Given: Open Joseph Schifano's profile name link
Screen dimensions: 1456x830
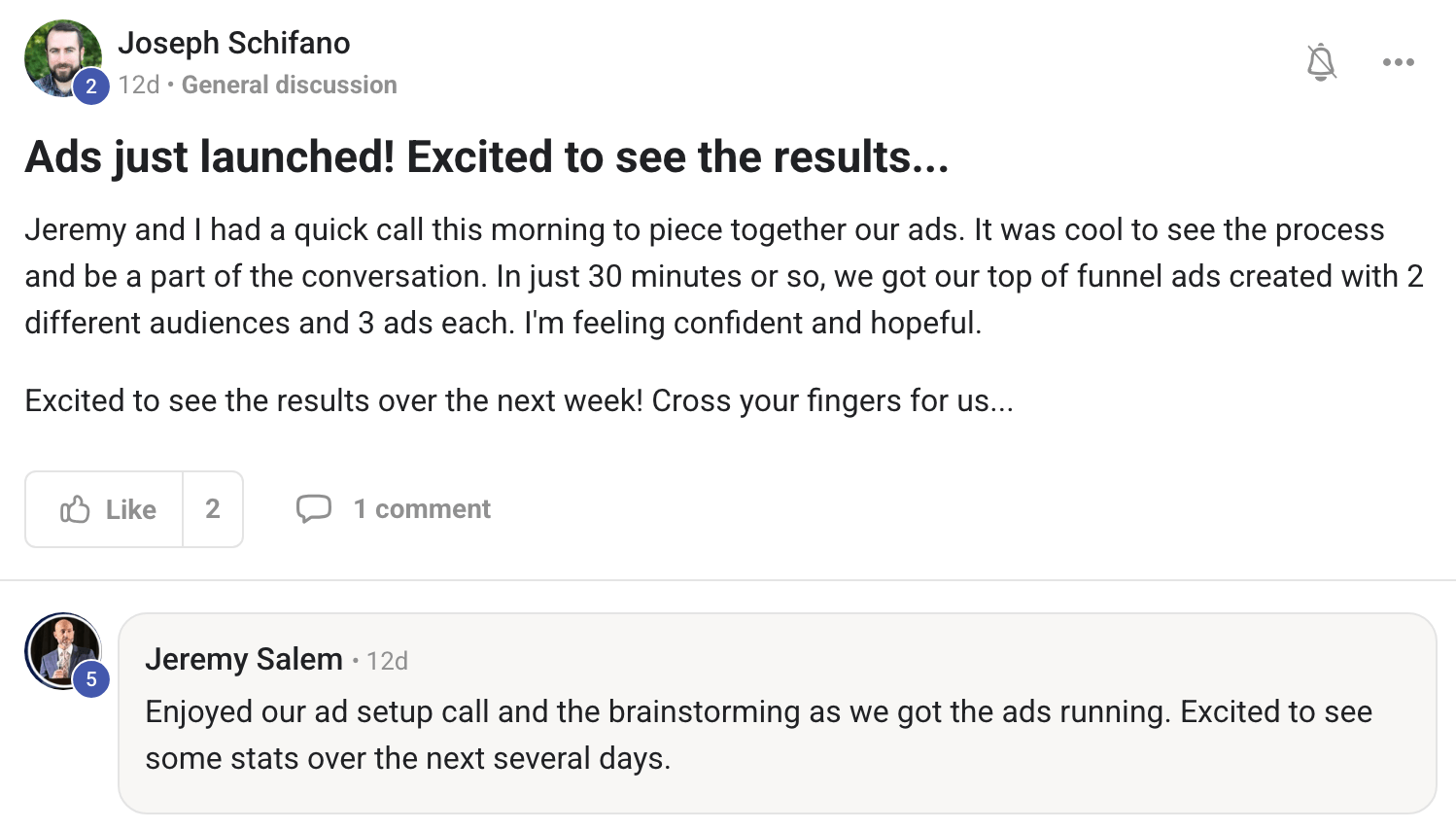Looking at the screenshot, I should point(233,43).
